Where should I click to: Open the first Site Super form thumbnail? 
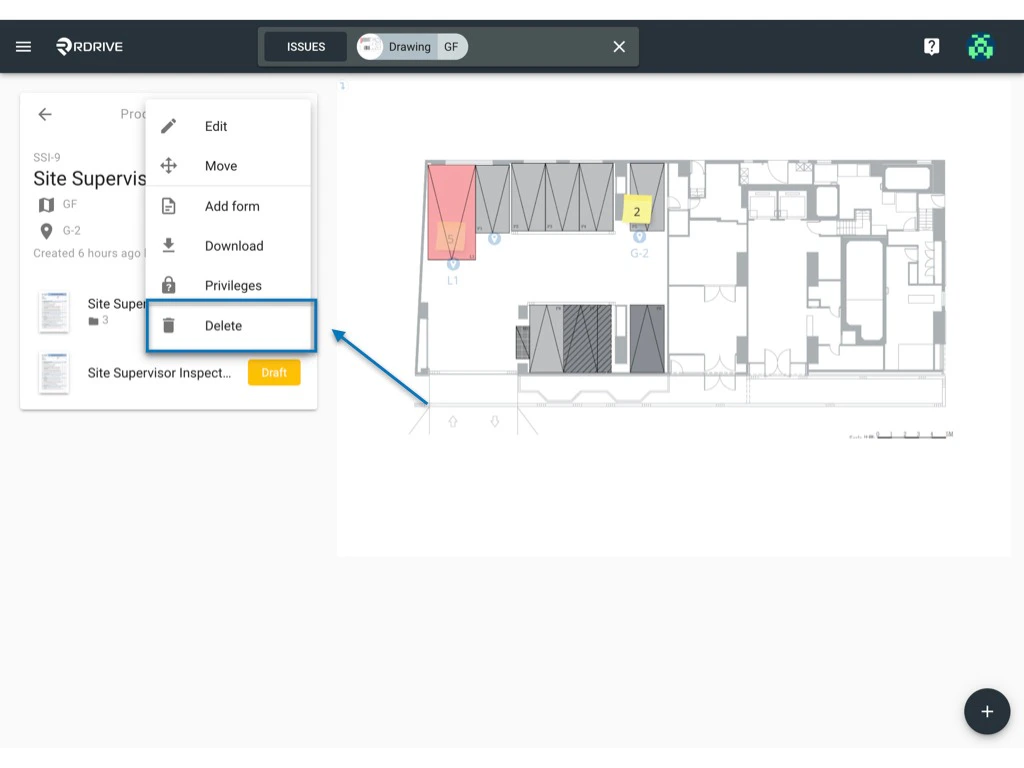[x=54, y=312]
